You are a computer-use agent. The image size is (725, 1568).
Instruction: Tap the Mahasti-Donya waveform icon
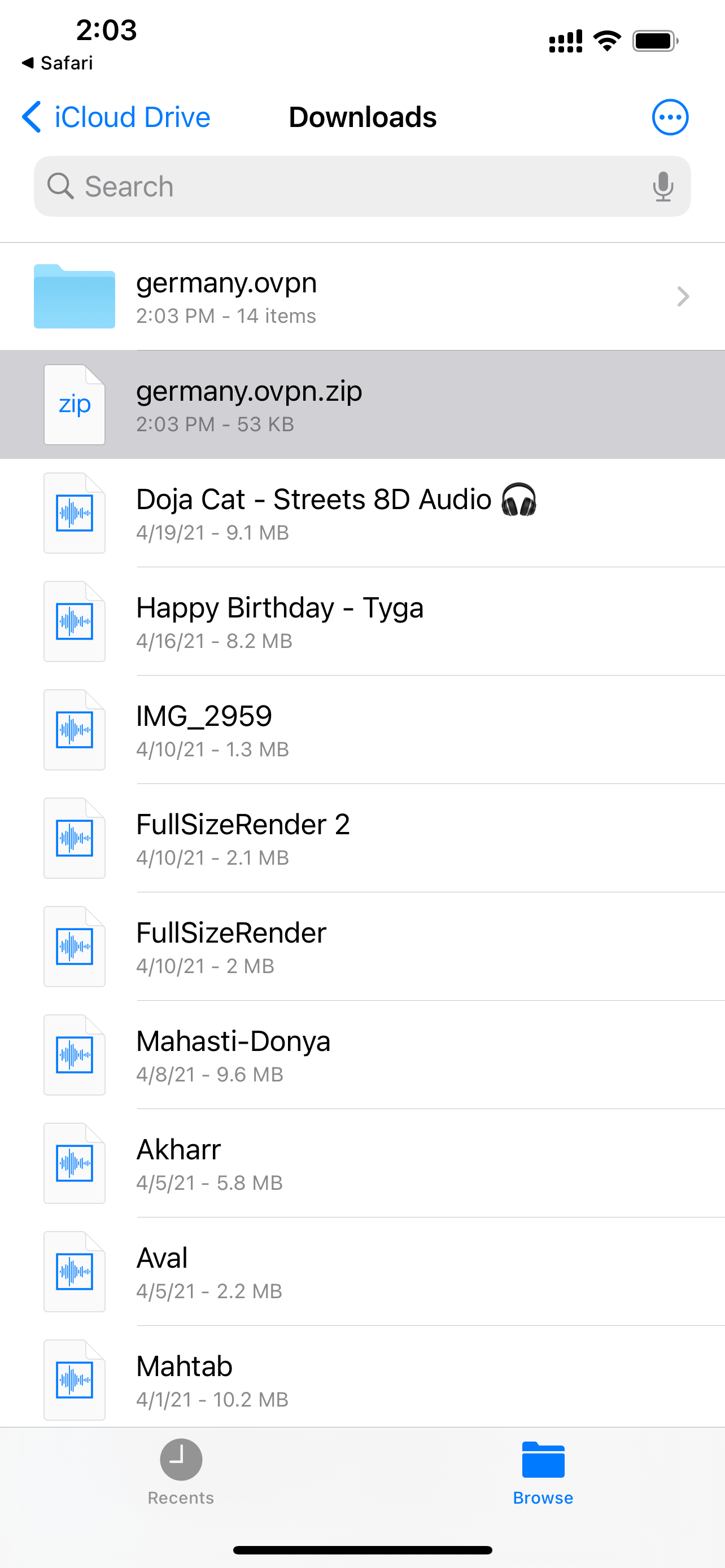click(x=75, y=1055)
